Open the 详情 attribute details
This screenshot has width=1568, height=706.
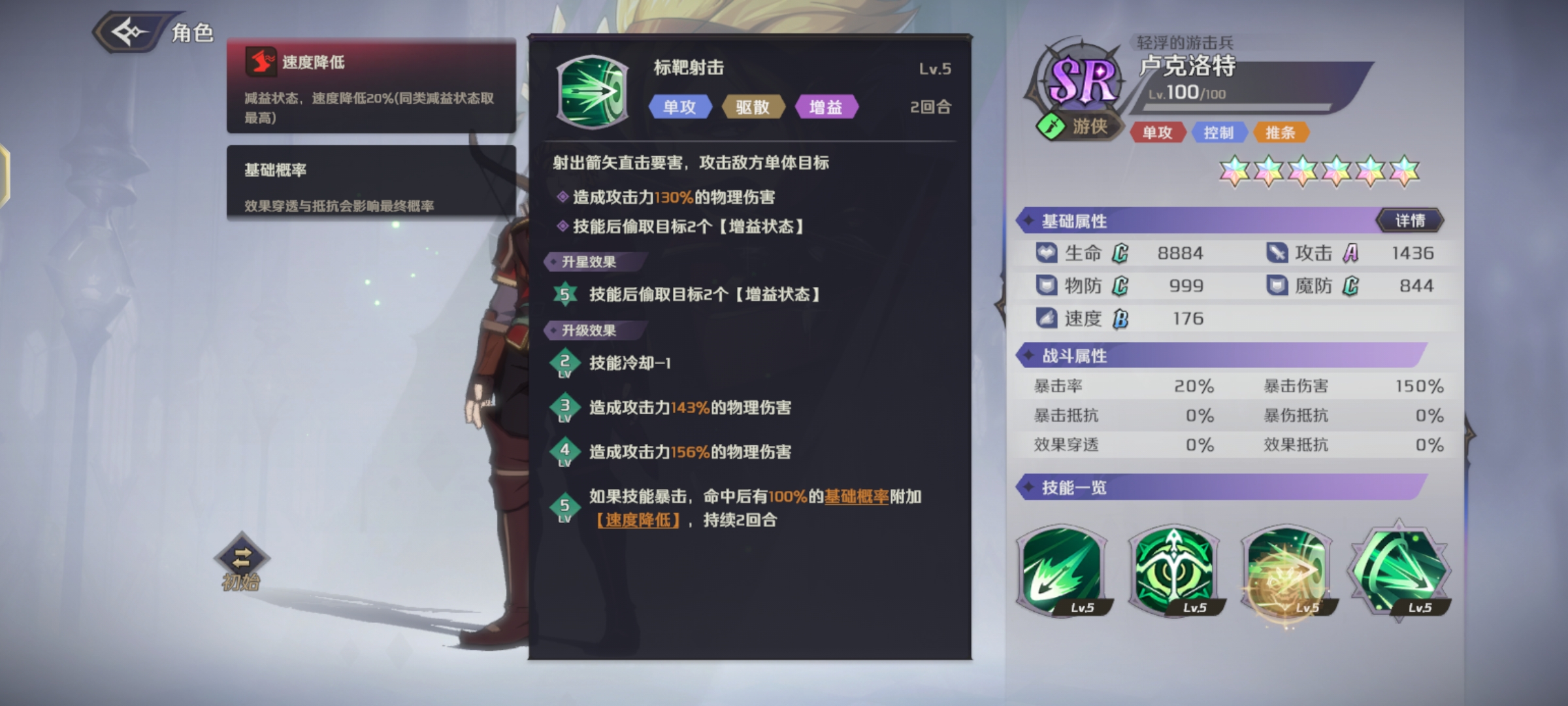(1410, 221)
